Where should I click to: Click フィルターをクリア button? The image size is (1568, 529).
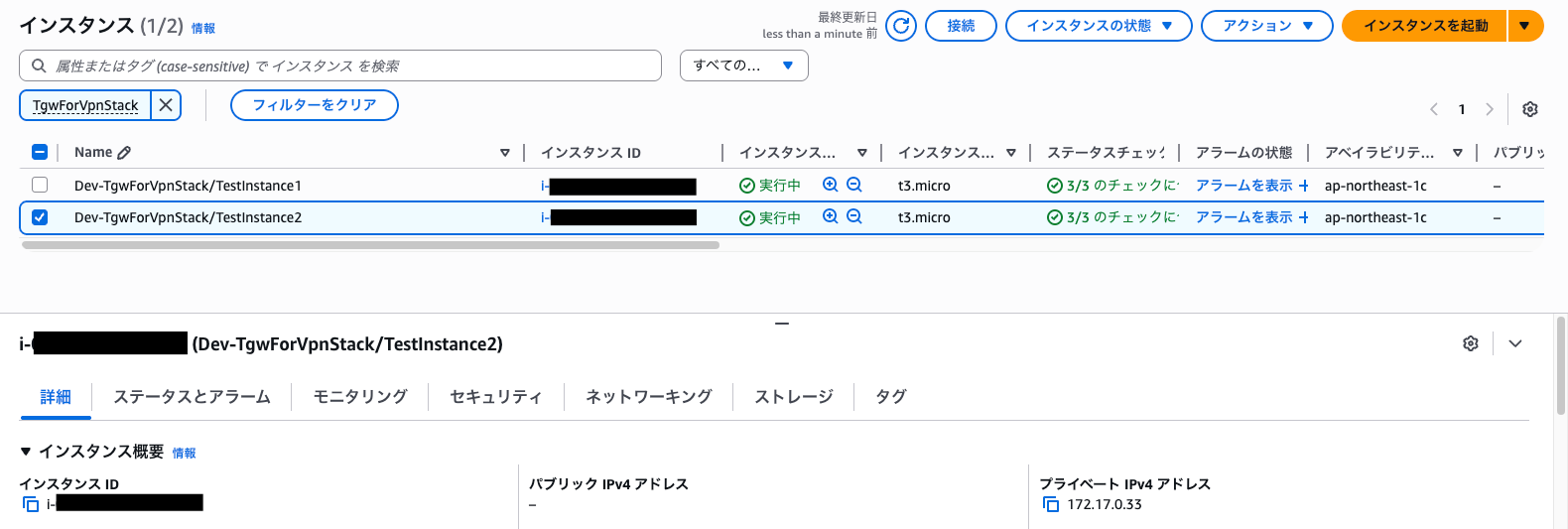(315, 105)
